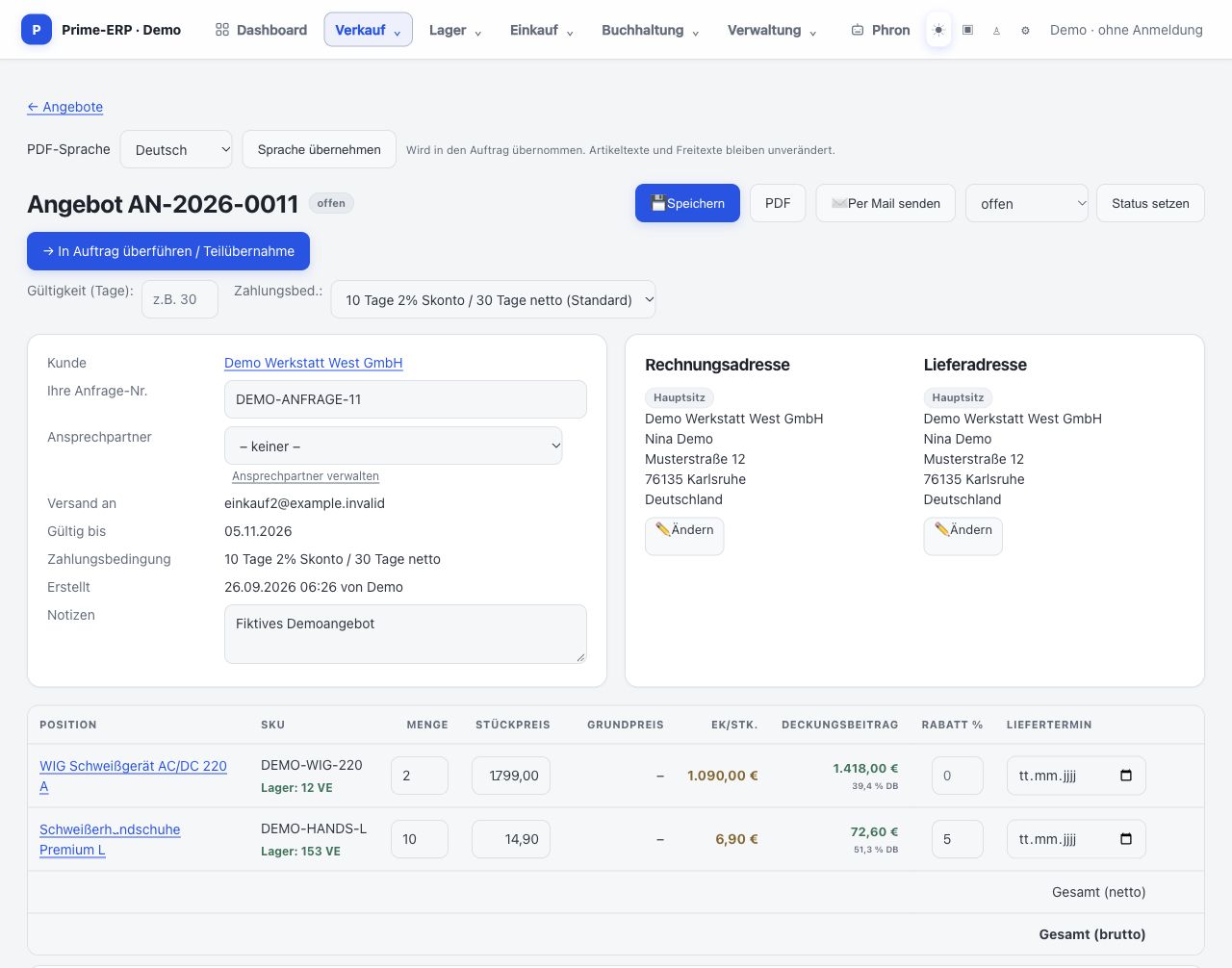Expand the Einkauf menu
The image size is (1232, 968).
(542, 30)
